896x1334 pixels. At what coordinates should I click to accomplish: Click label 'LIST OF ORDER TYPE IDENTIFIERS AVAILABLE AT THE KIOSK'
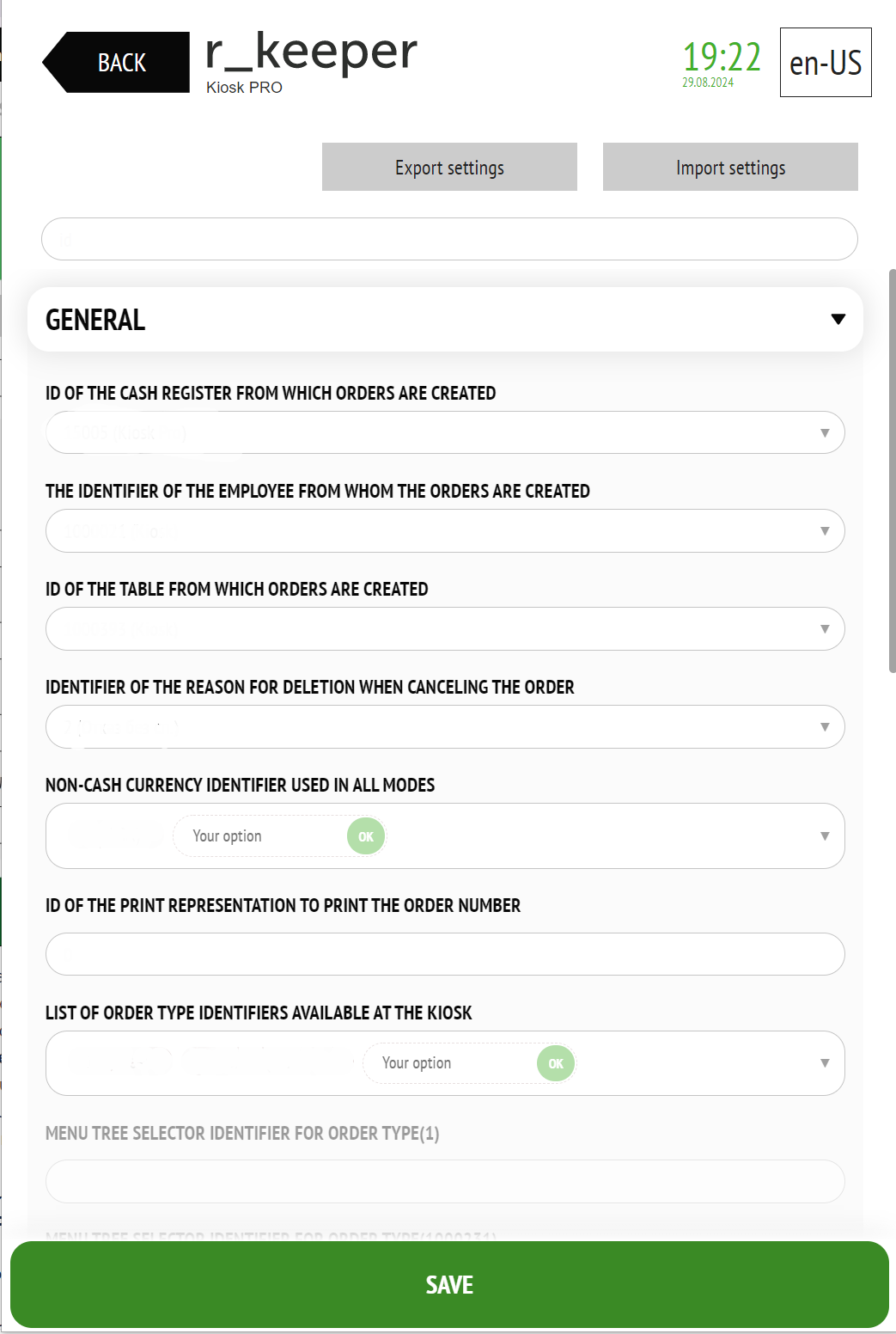[259, 1013]
